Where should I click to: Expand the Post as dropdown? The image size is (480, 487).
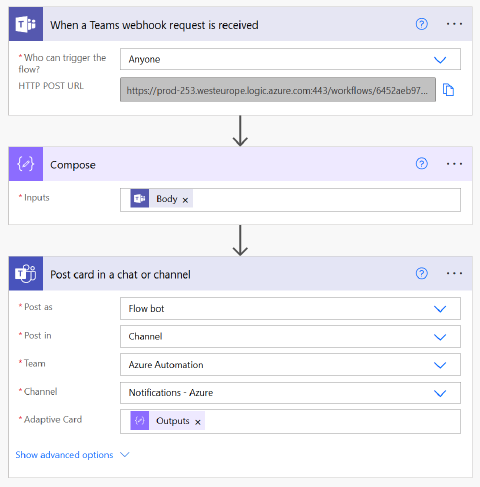point(290,309)
